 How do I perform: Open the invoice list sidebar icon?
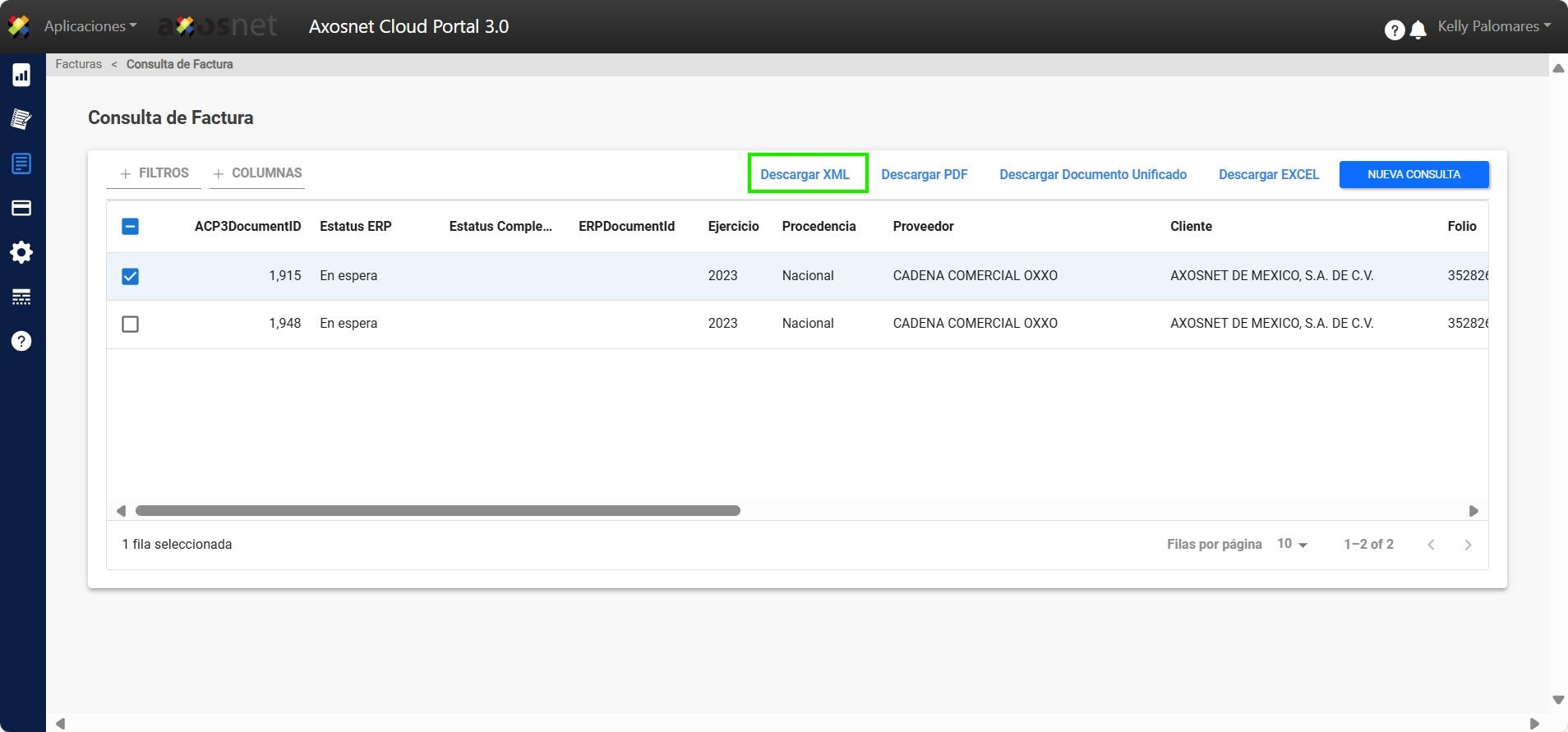21,163
